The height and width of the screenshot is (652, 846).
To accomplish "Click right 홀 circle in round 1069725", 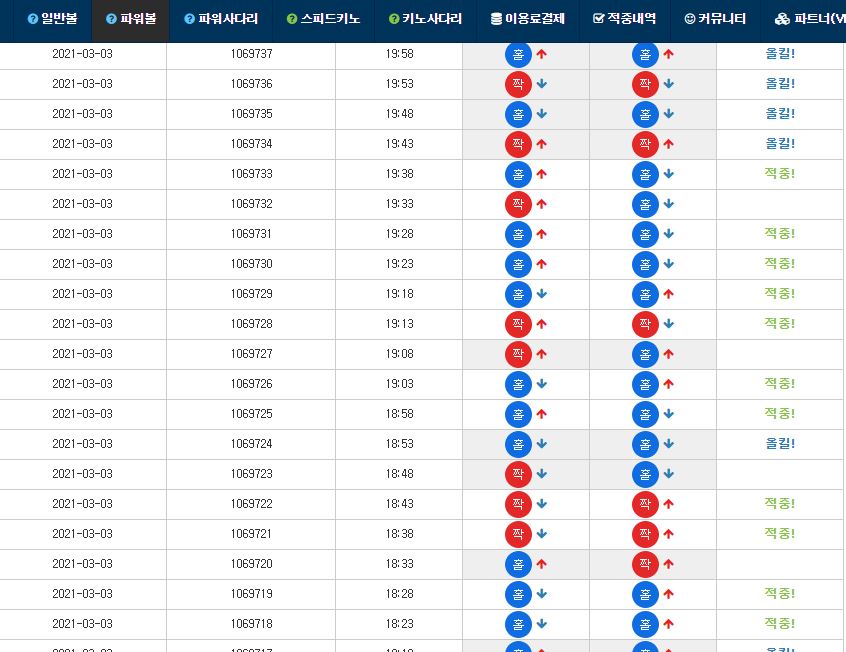I will pyautogui.click(x=645, y=414).
